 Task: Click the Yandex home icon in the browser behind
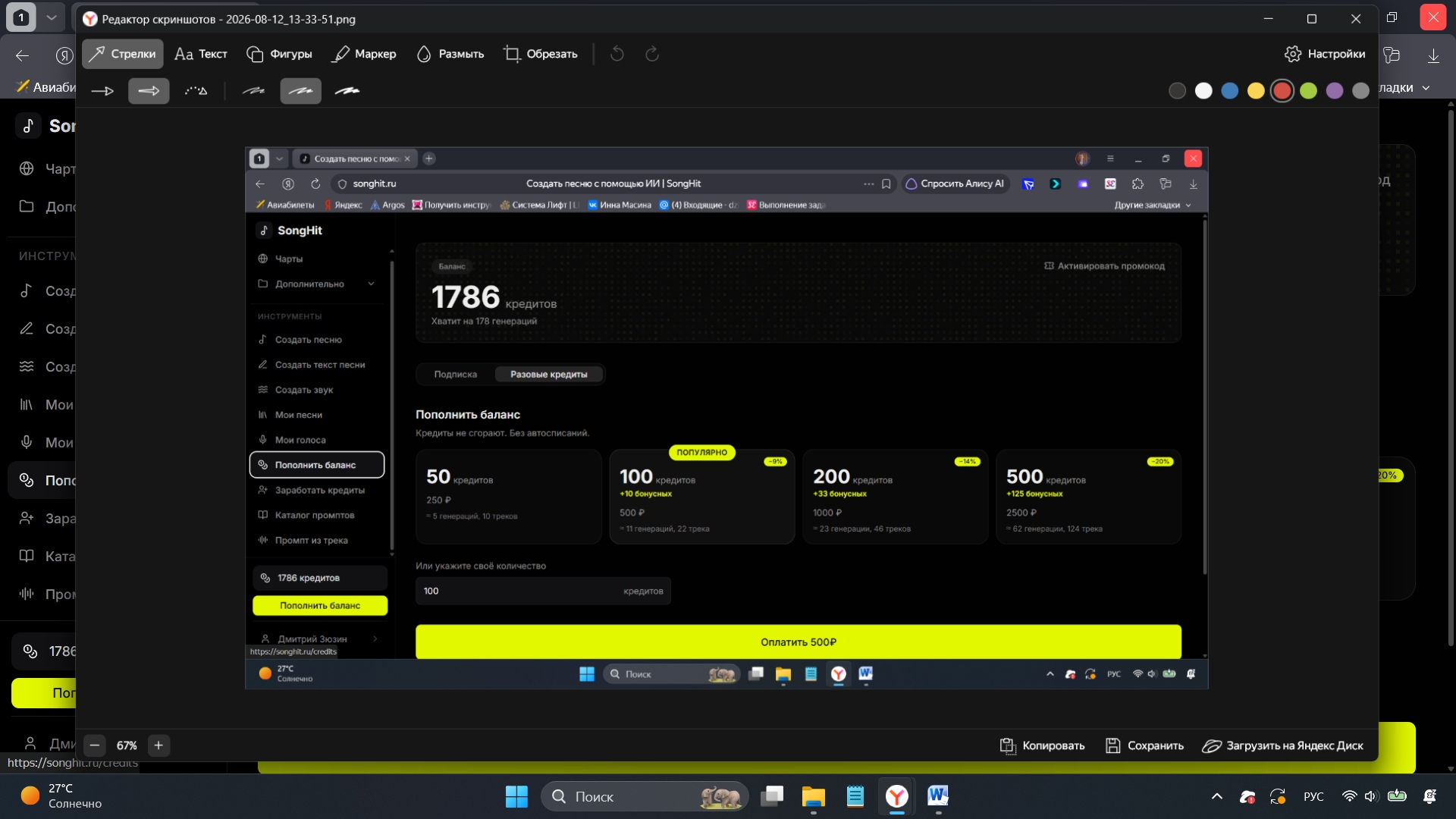[x=64, y=55]
